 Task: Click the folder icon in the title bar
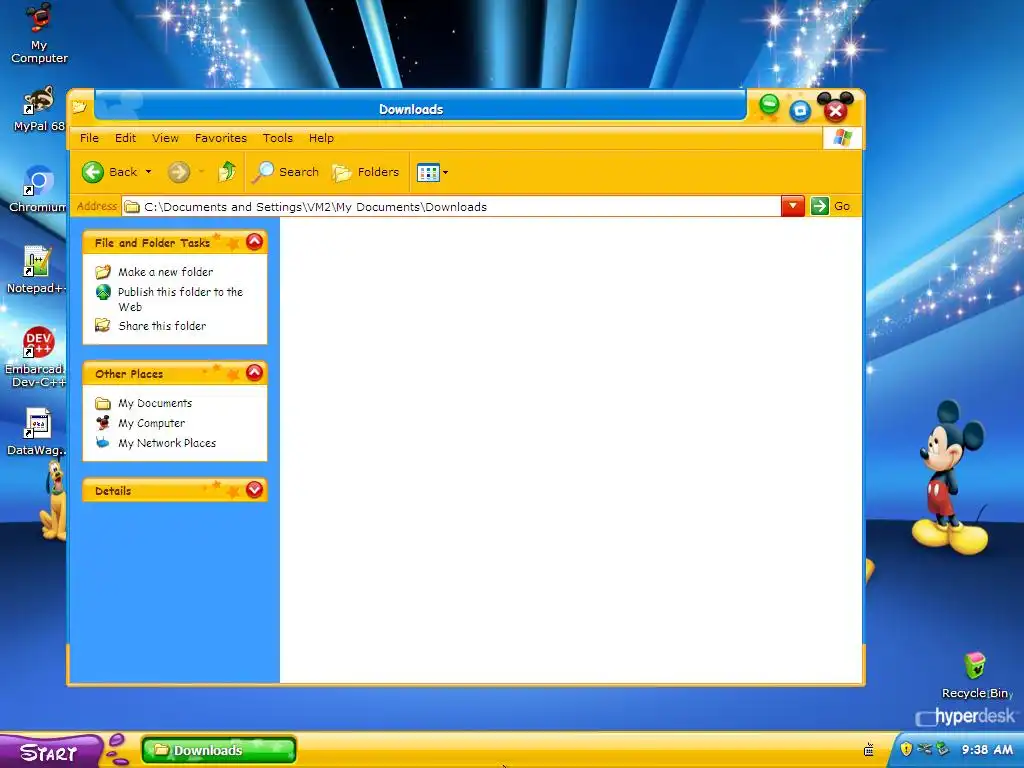pos(79,106)
